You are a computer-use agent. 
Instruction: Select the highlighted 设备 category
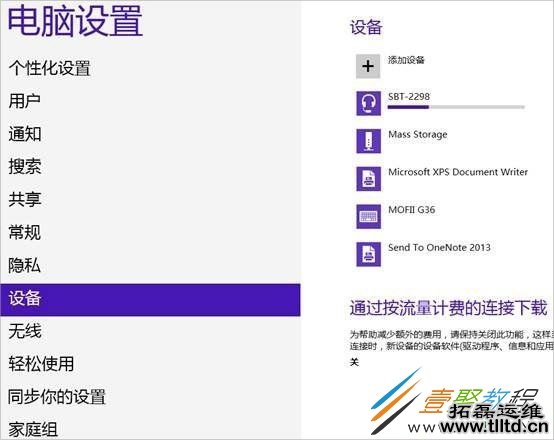150,300
